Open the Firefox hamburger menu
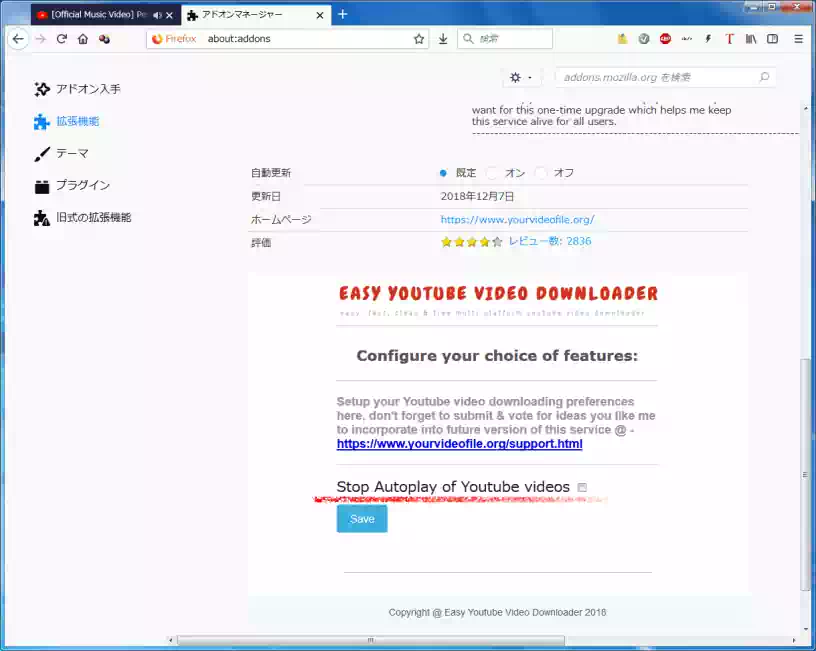Screen dimensions: 816x651 click(x=798, y=39)
